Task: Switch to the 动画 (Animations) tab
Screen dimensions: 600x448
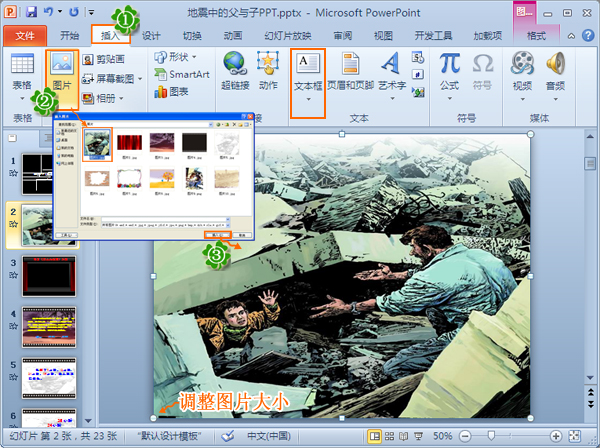Action: click(233, 36)
